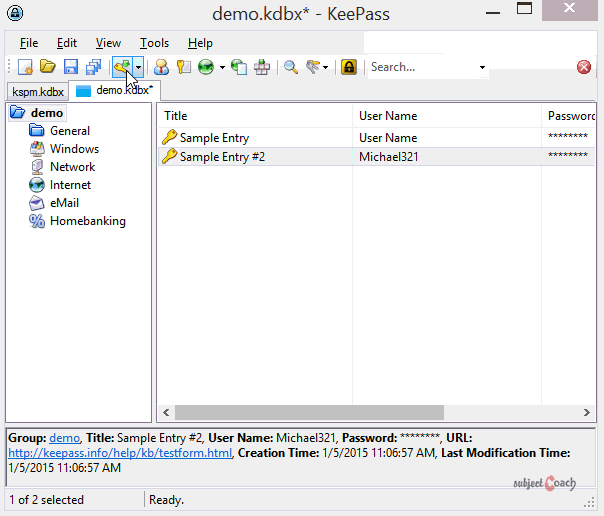Image resolution: width=604 pixels, height=516 pixels.
Task: Open the Add Entry dropdown arrow
Action: tap(138, 67)
